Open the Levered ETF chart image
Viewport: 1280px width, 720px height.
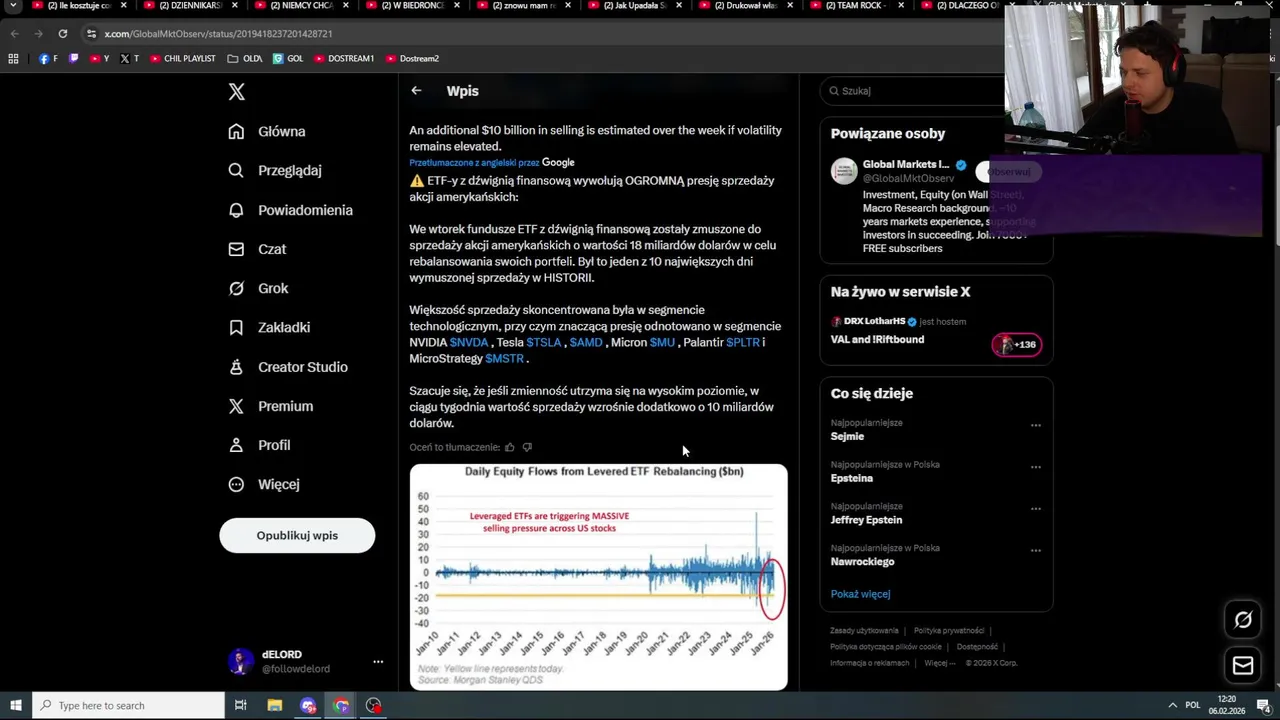click(598, 577)
